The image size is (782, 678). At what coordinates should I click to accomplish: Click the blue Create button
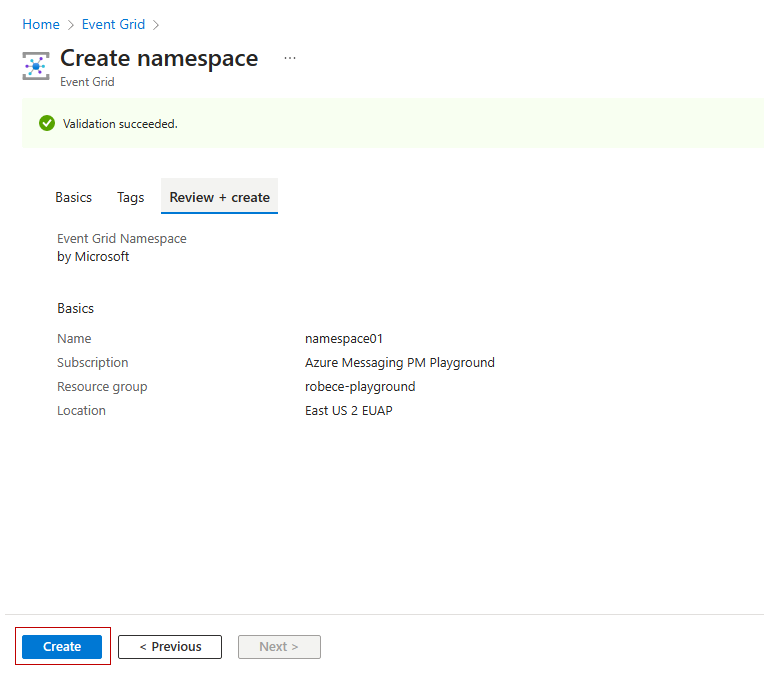[62, 647]
